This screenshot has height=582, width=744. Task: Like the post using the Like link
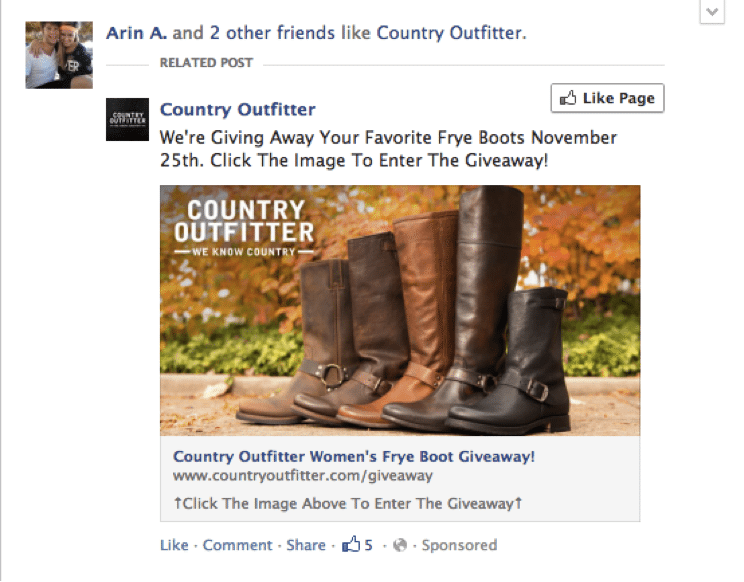(x=174, y=545)
